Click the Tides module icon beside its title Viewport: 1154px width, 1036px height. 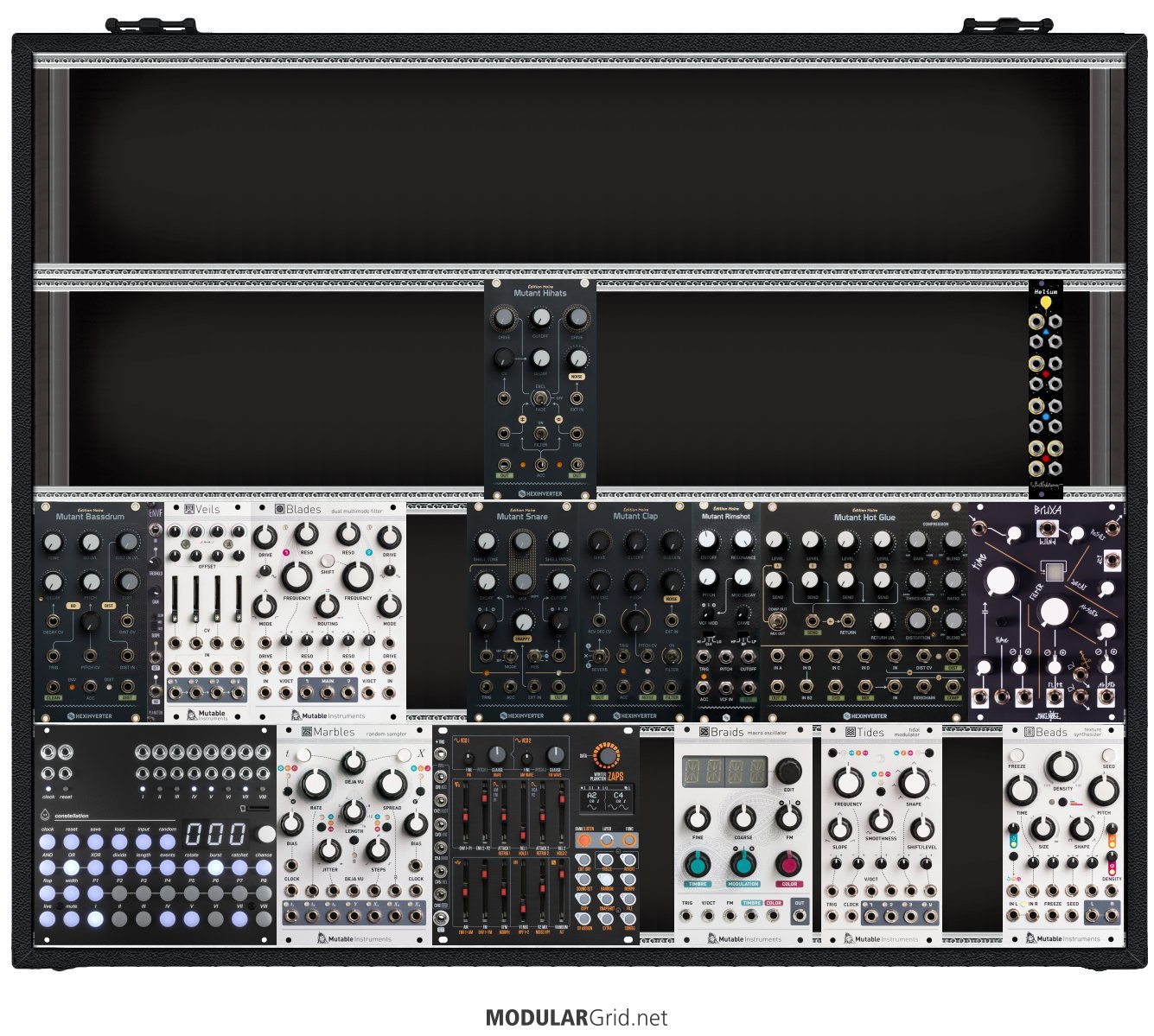(850, 732)
